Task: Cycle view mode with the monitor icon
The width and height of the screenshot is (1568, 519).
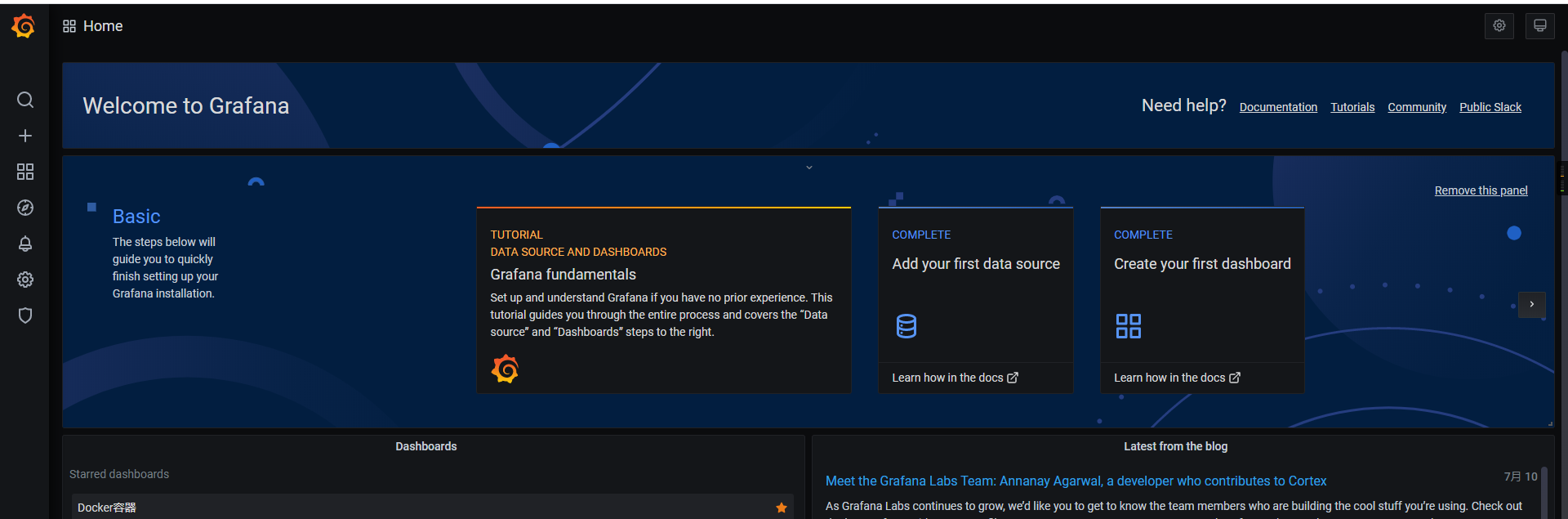Action: [1540, 25]
